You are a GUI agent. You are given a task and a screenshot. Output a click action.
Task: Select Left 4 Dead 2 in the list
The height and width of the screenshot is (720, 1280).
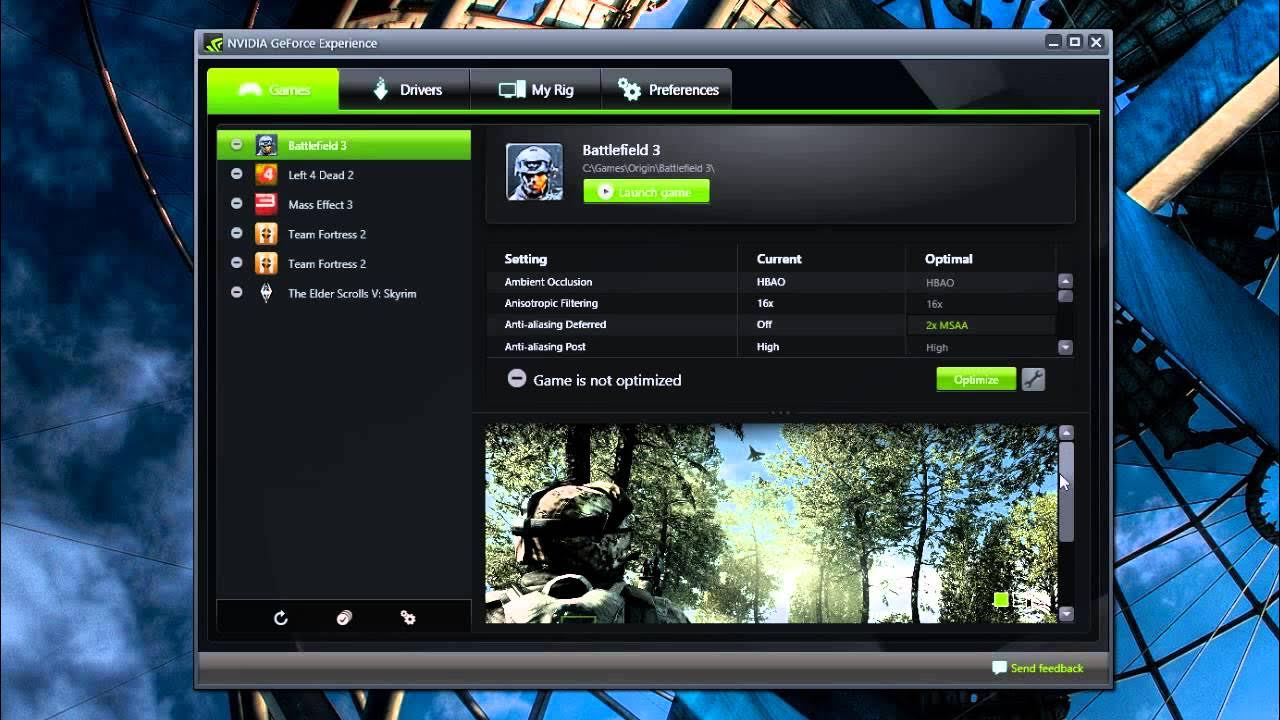coord(344,175)
